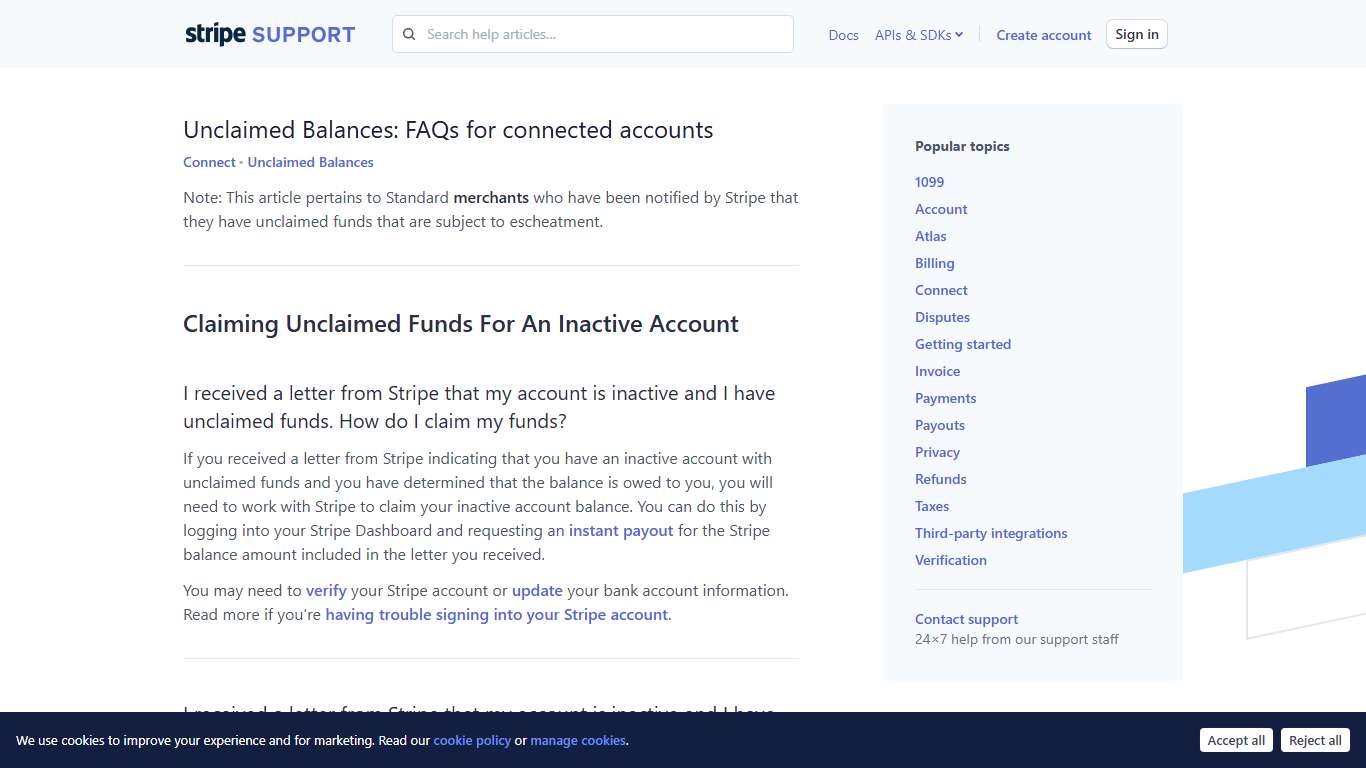Select the Connect breadcrumb link
This screenshot has height=768, width=1366.
click(x=209, y=162)
